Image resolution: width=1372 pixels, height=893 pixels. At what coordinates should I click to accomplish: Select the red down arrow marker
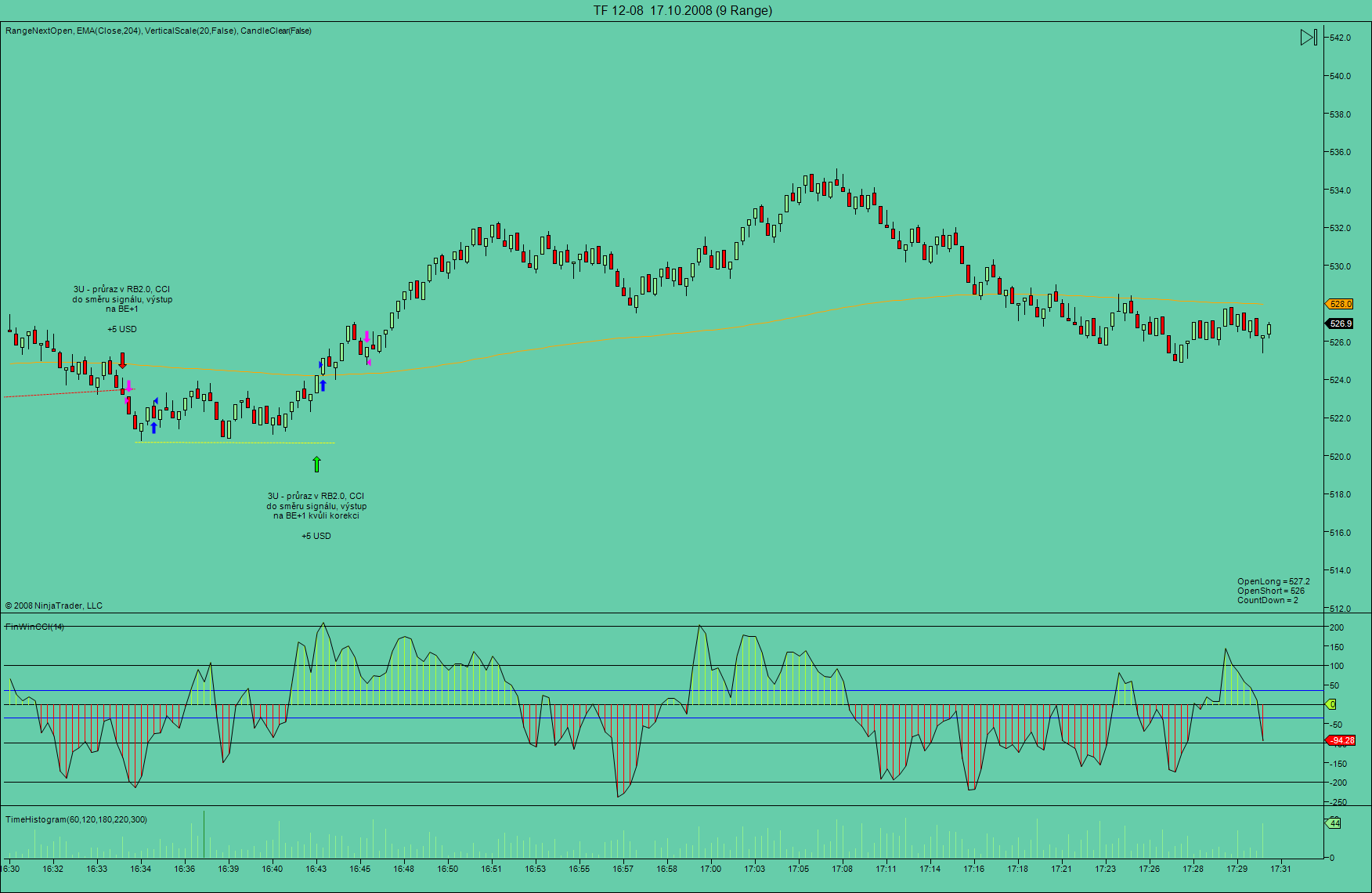(x=122, y=361)
